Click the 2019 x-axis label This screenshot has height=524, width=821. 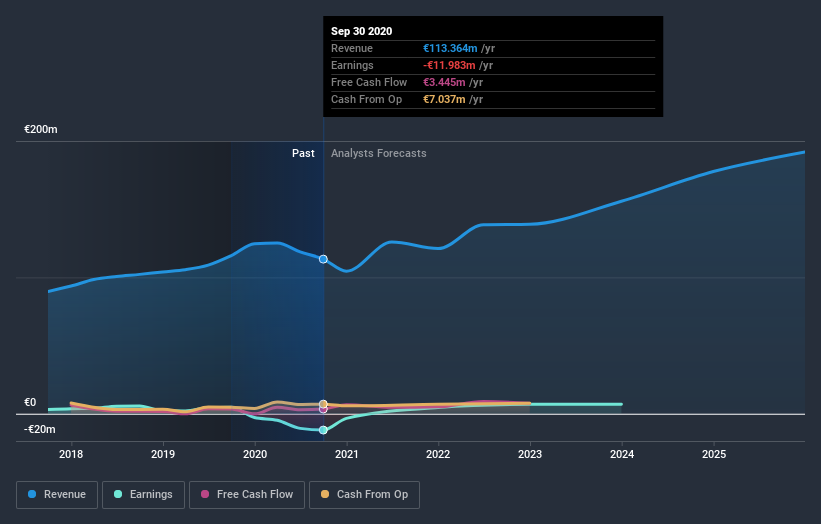[163, 454]
